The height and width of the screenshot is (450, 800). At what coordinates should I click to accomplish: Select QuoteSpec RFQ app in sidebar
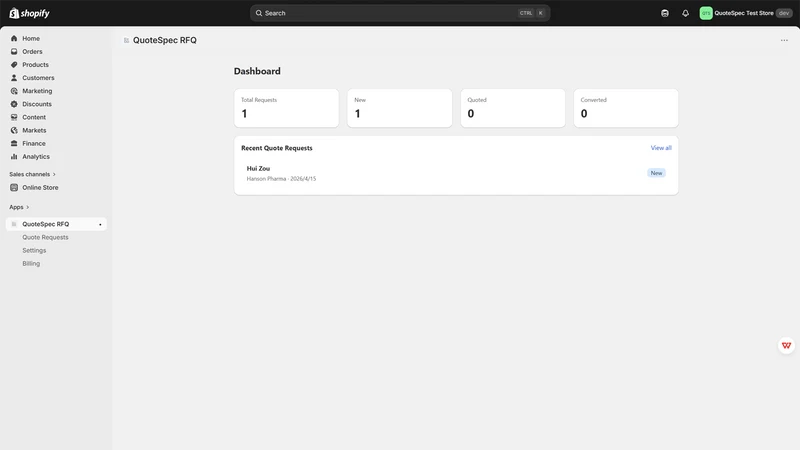(56, 224)
